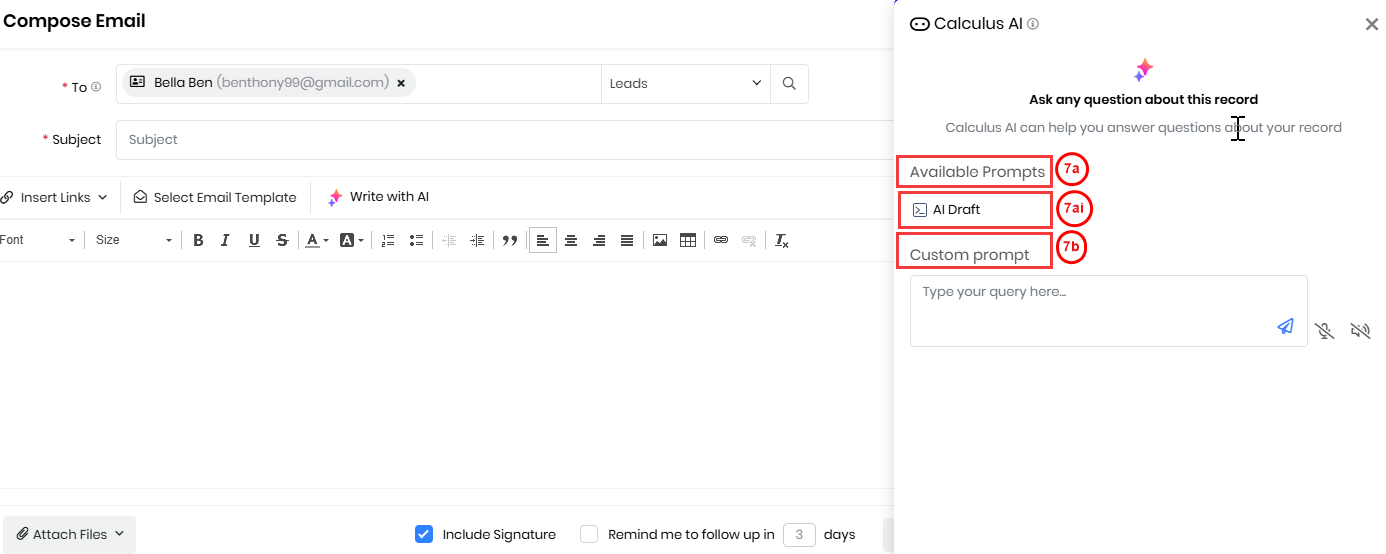Viewport: 1386px width, 554px height.
Task: Enable the follow-up reminder checkbox
Action: click(x=589, y=534)
